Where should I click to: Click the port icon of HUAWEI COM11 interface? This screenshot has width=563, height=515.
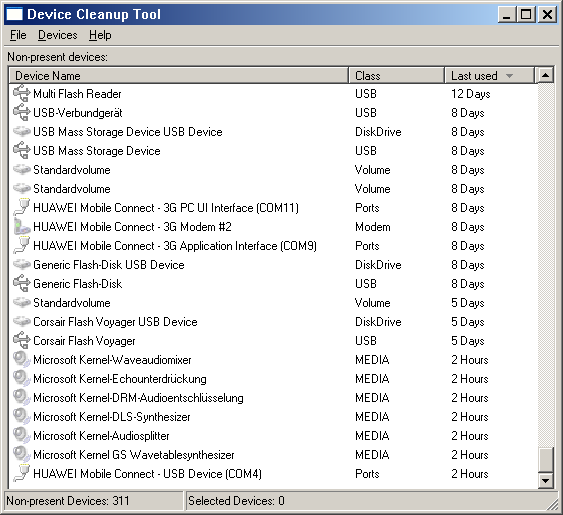coord(22,208)
